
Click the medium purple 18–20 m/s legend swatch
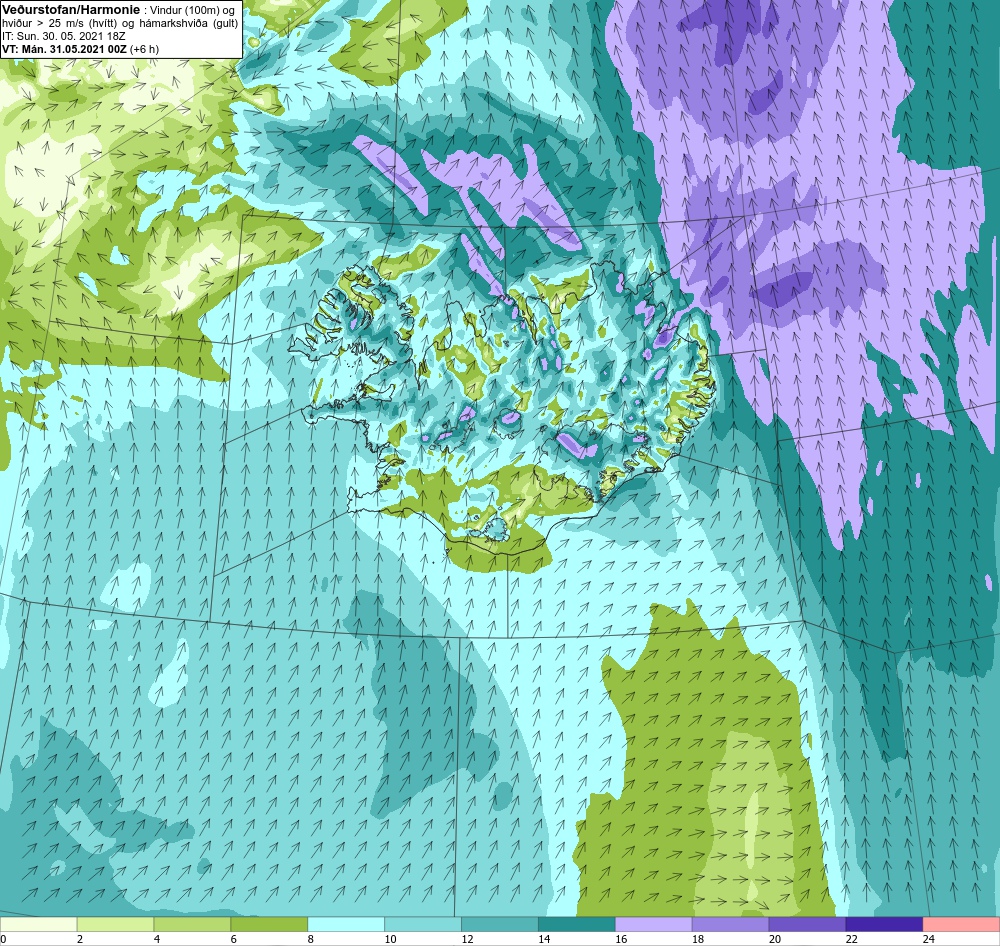click(x=730, y=924)
